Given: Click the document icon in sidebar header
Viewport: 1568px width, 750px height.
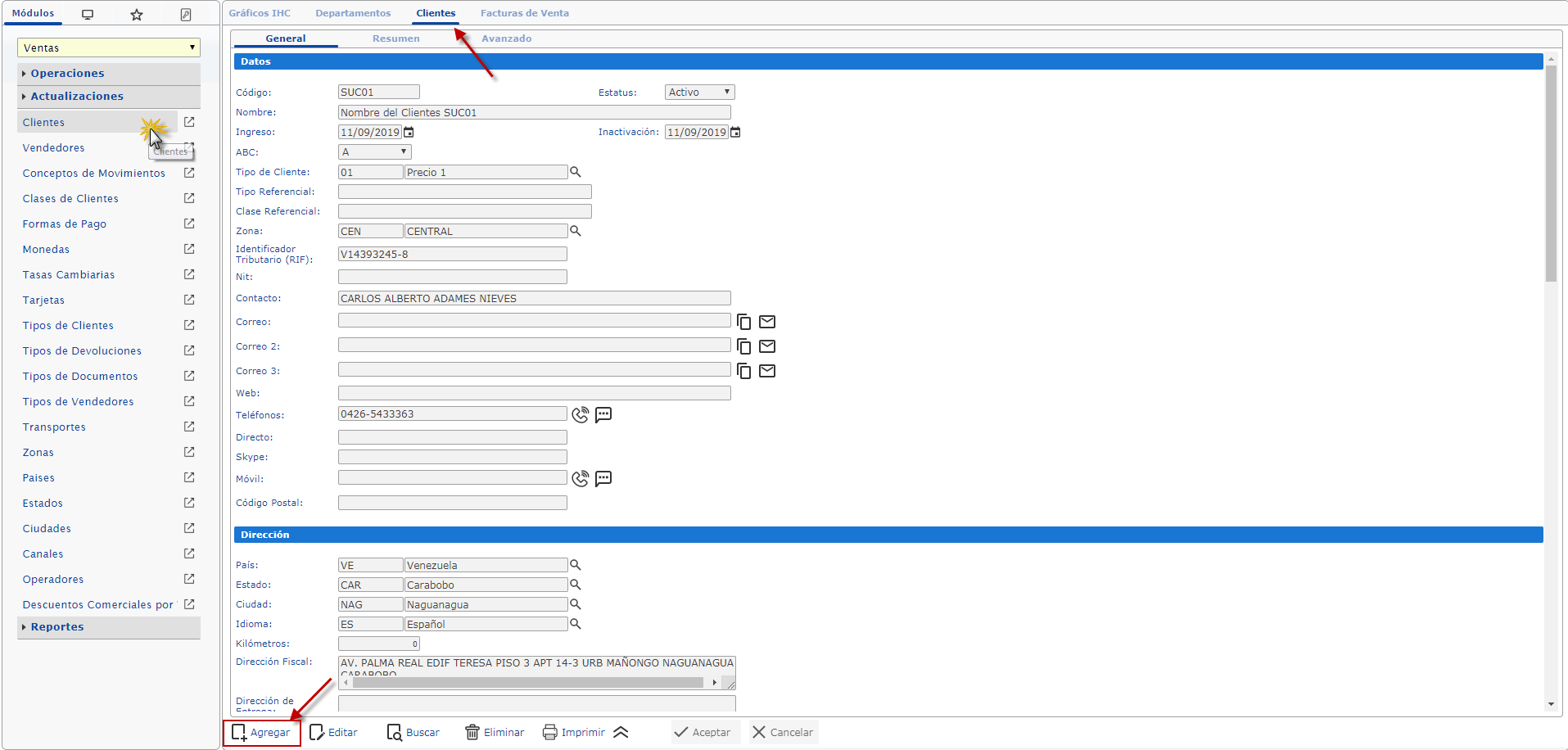Looking at the screenshot, I should coord(186,15).
